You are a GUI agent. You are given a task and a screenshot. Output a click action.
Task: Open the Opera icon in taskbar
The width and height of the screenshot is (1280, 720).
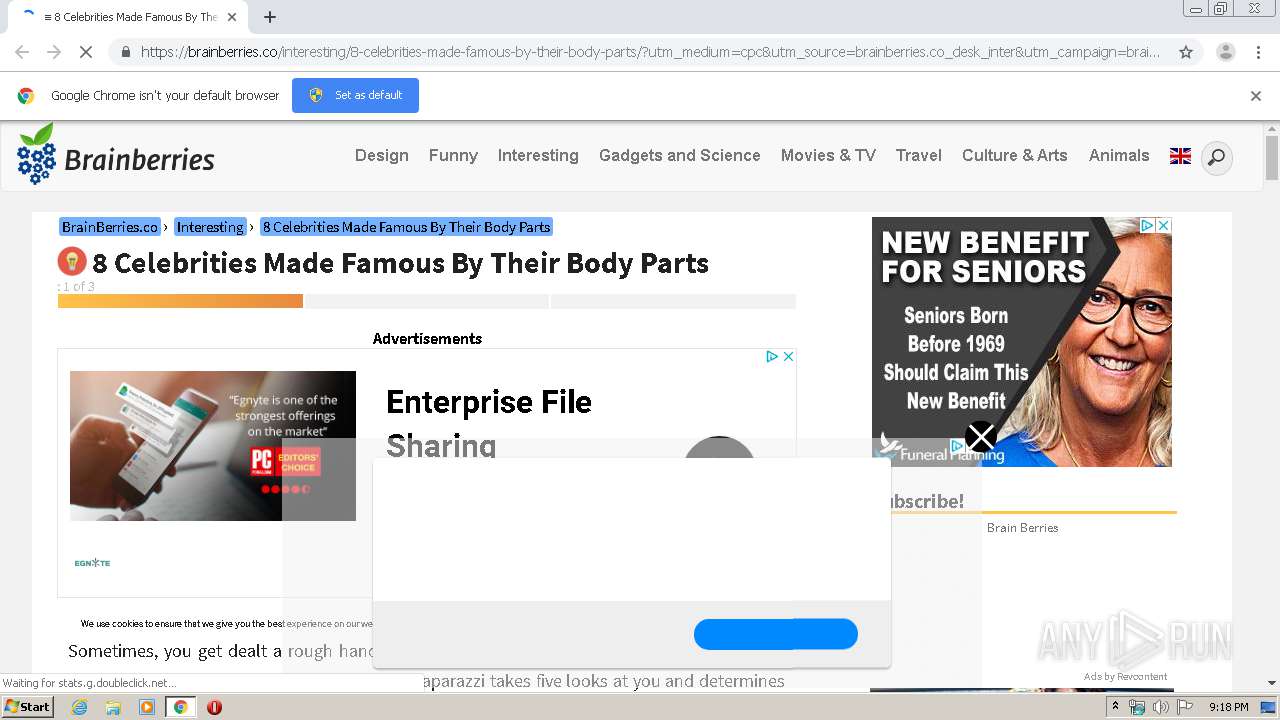[x=214, y=707]
